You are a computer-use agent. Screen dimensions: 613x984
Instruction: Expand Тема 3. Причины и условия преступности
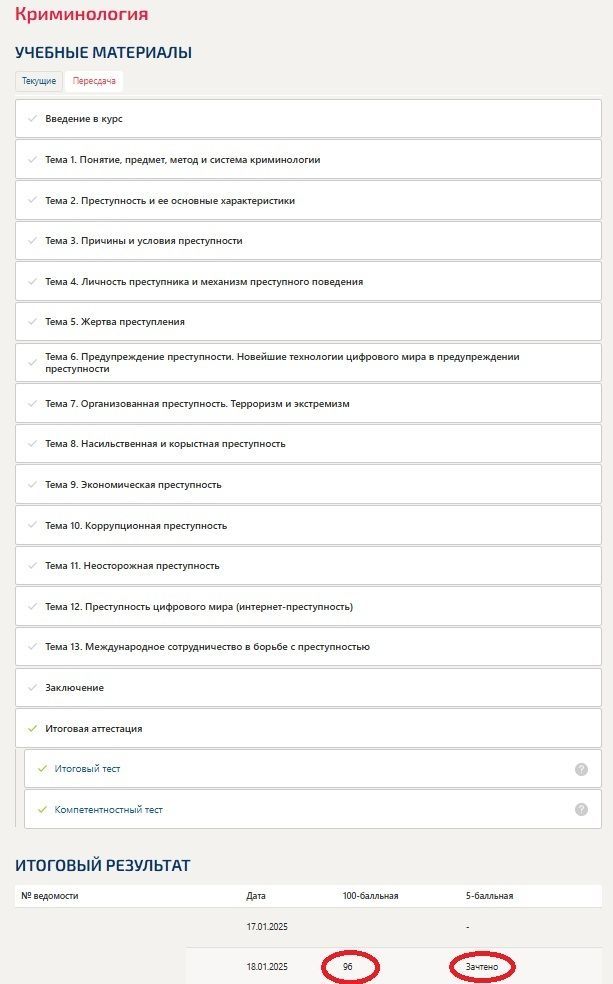pyautogui.click(x=308, y=240)
